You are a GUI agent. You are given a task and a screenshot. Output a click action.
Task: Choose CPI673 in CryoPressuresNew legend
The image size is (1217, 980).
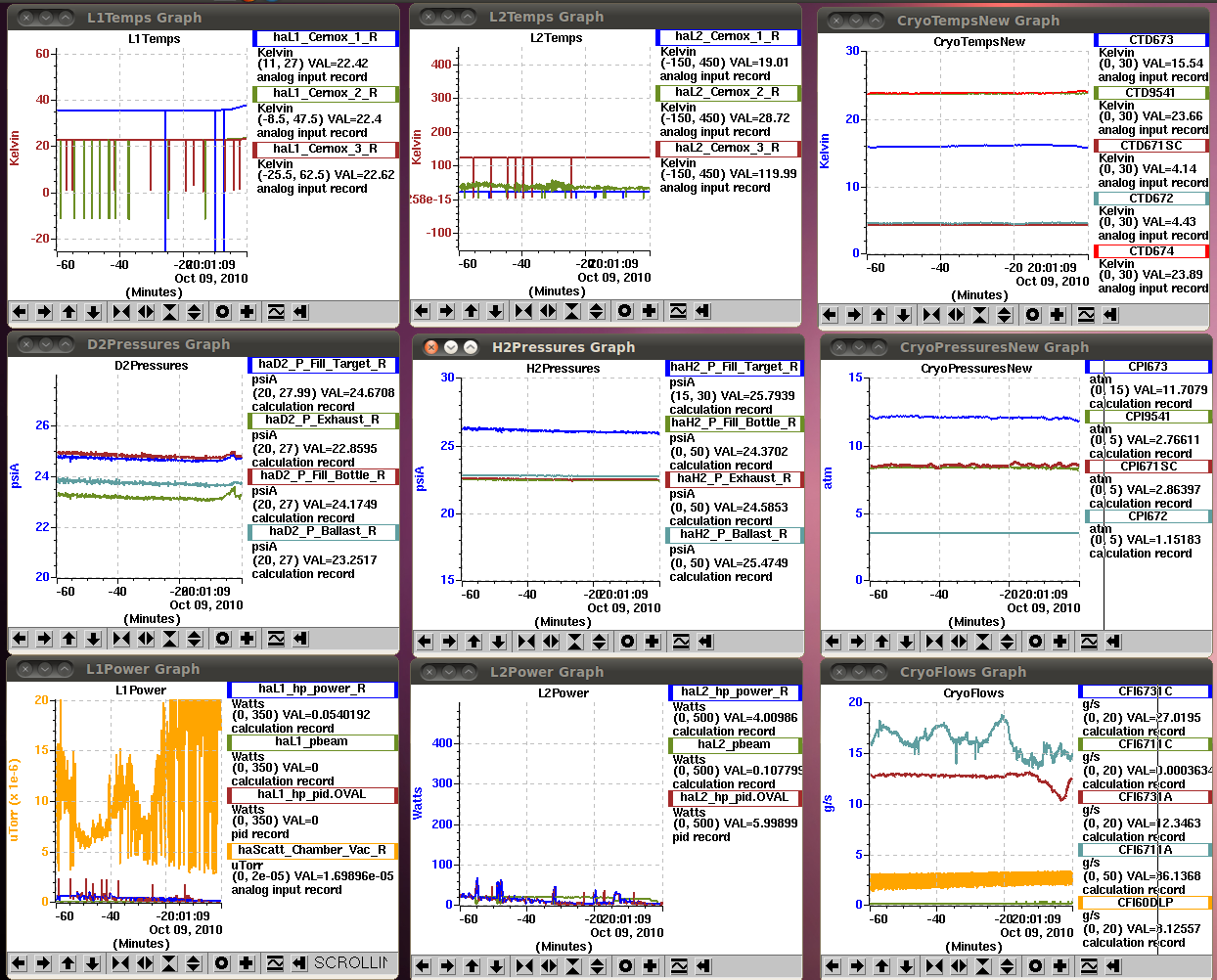coord(1149,367)
